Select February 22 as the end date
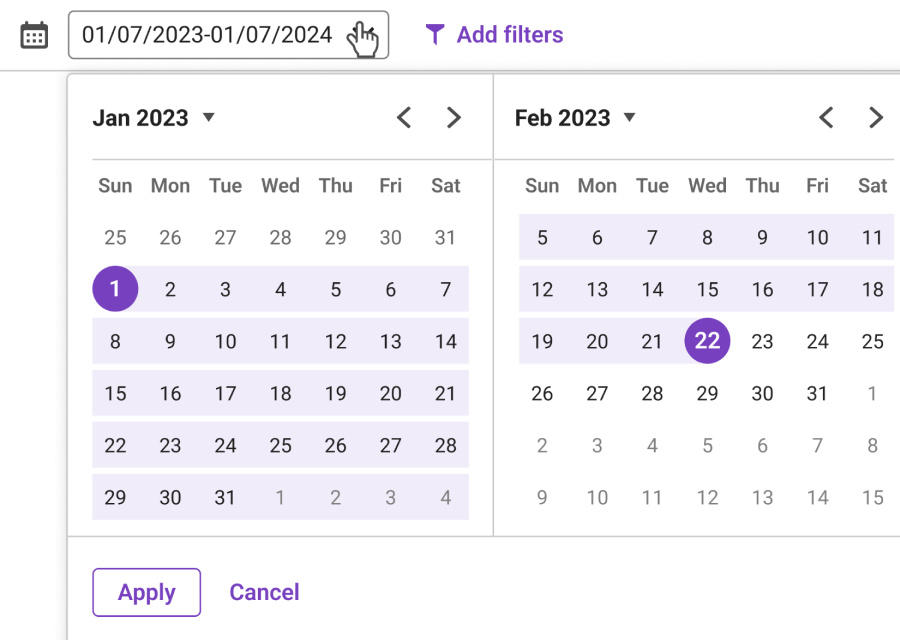 [707, 341]
